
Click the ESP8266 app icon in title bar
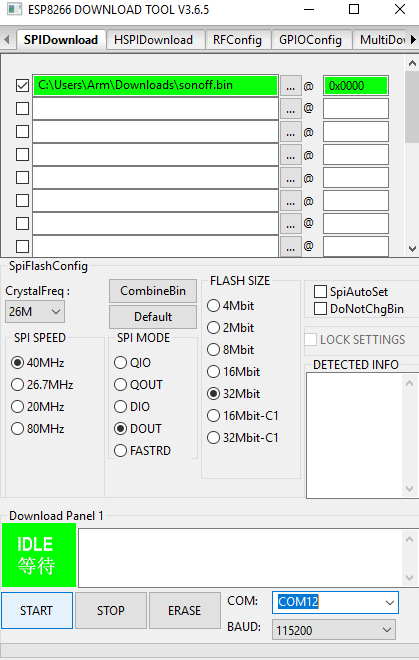(x=14, y=9)
